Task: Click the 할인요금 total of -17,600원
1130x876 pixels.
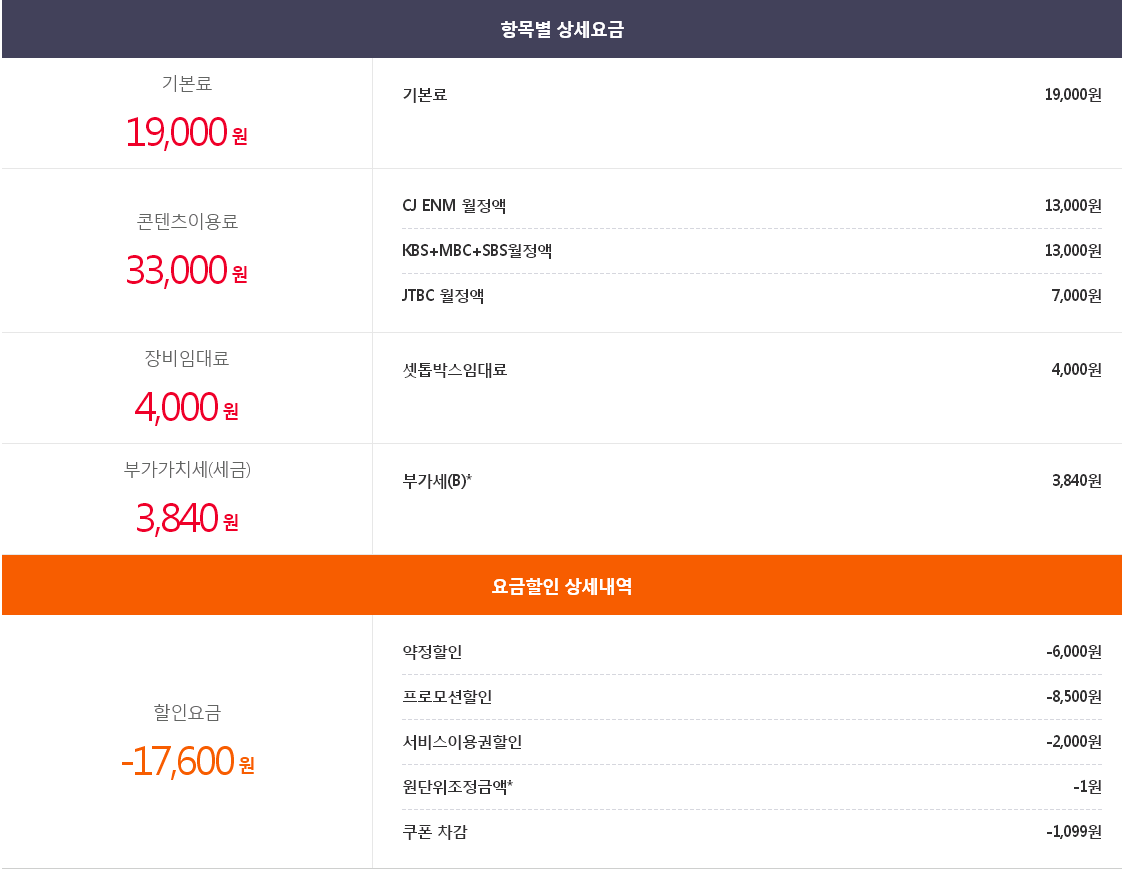Action: (x=187, y=762)
